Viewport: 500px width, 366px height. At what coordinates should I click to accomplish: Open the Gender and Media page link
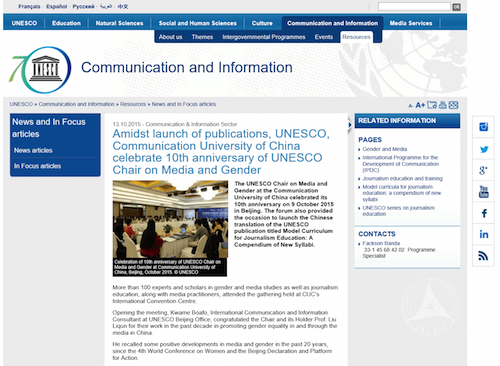point(385,149)
